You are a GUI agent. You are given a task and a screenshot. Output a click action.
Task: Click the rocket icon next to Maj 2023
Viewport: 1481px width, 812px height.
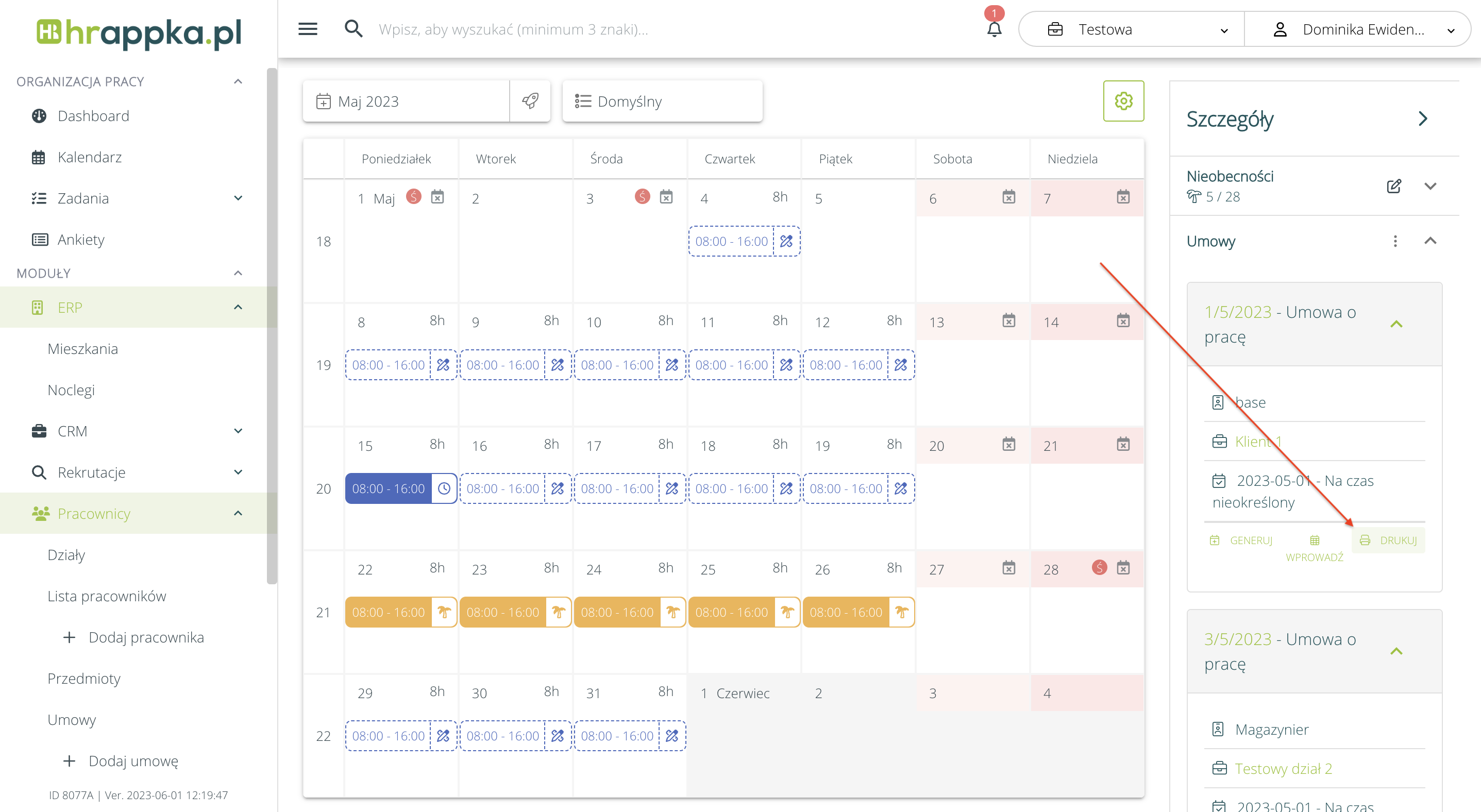tap(530, 101)
